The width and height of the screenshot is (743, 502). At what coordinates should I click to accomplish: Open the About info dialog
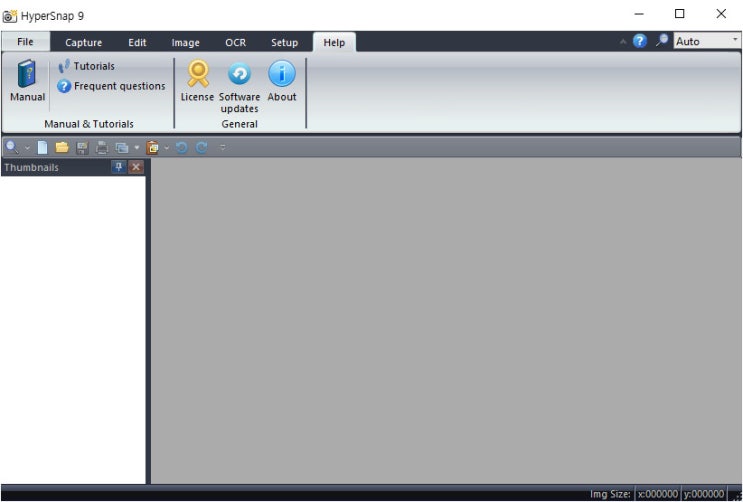[282, 81]
